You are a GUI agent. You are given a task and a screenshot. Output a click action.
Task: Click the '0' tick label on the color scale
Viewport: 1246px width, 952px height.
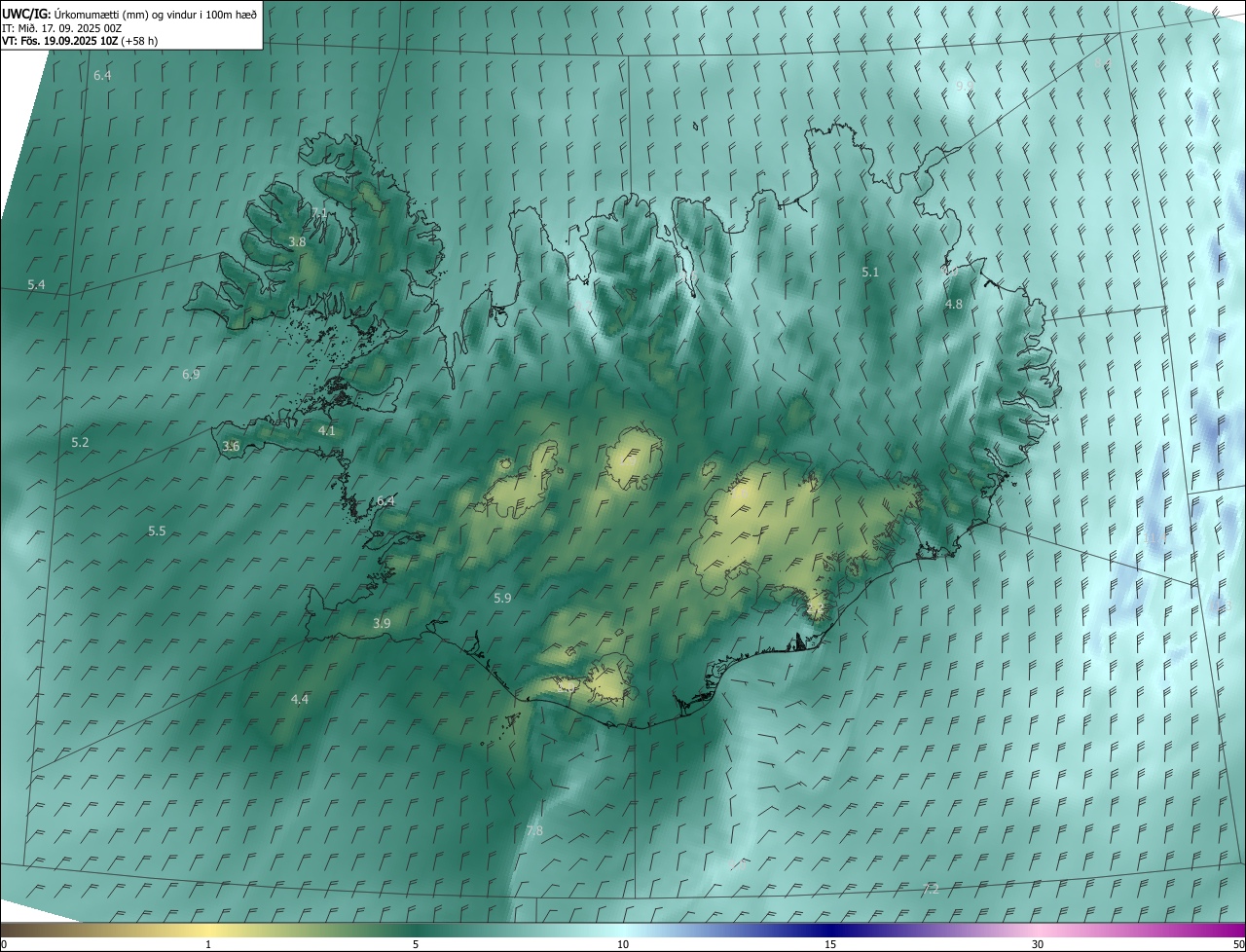coord(4,945)
